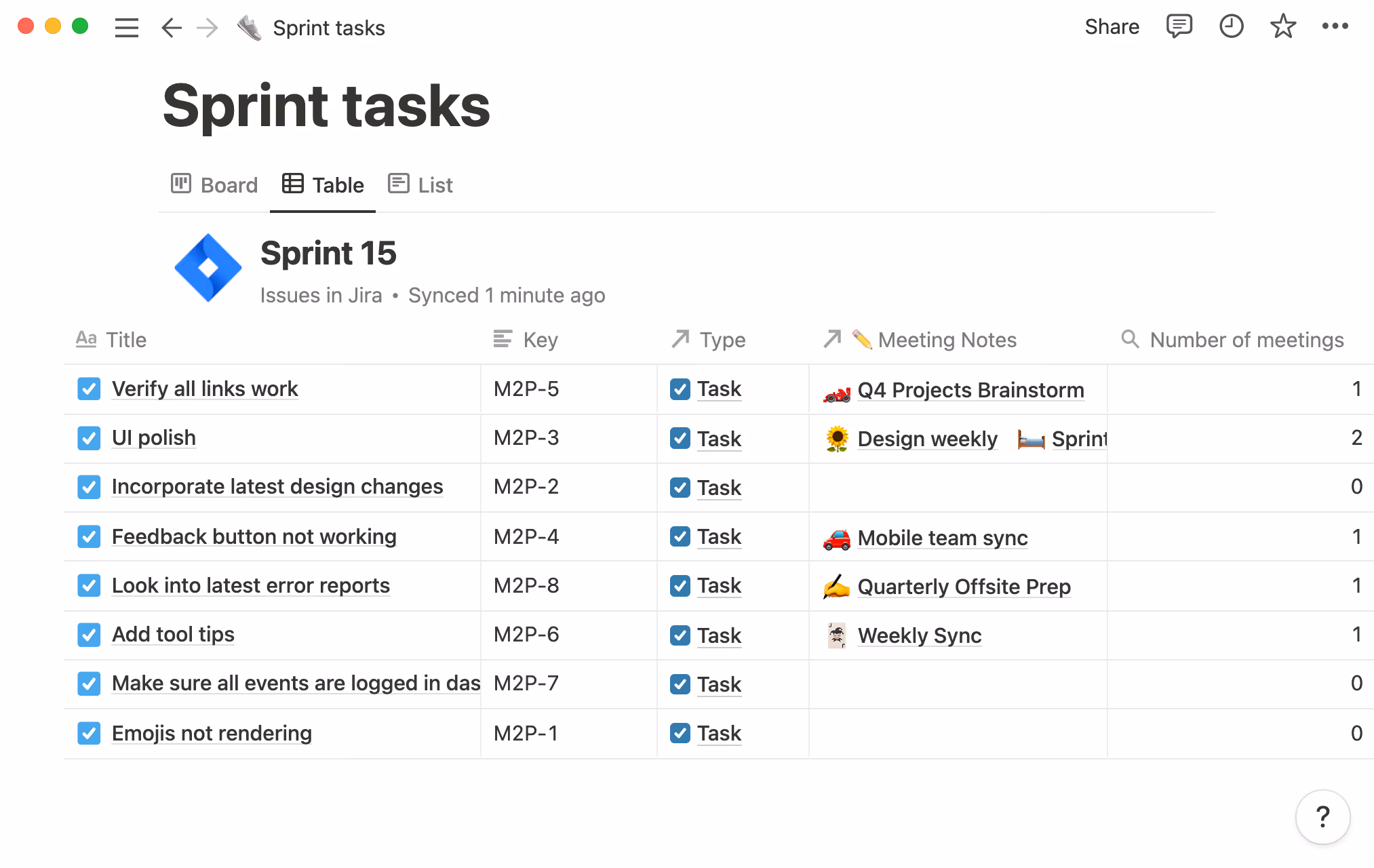Open the Title column header menu
Image resolution: width=1374 pixels, height=868 pixels.
coord(125,340)
